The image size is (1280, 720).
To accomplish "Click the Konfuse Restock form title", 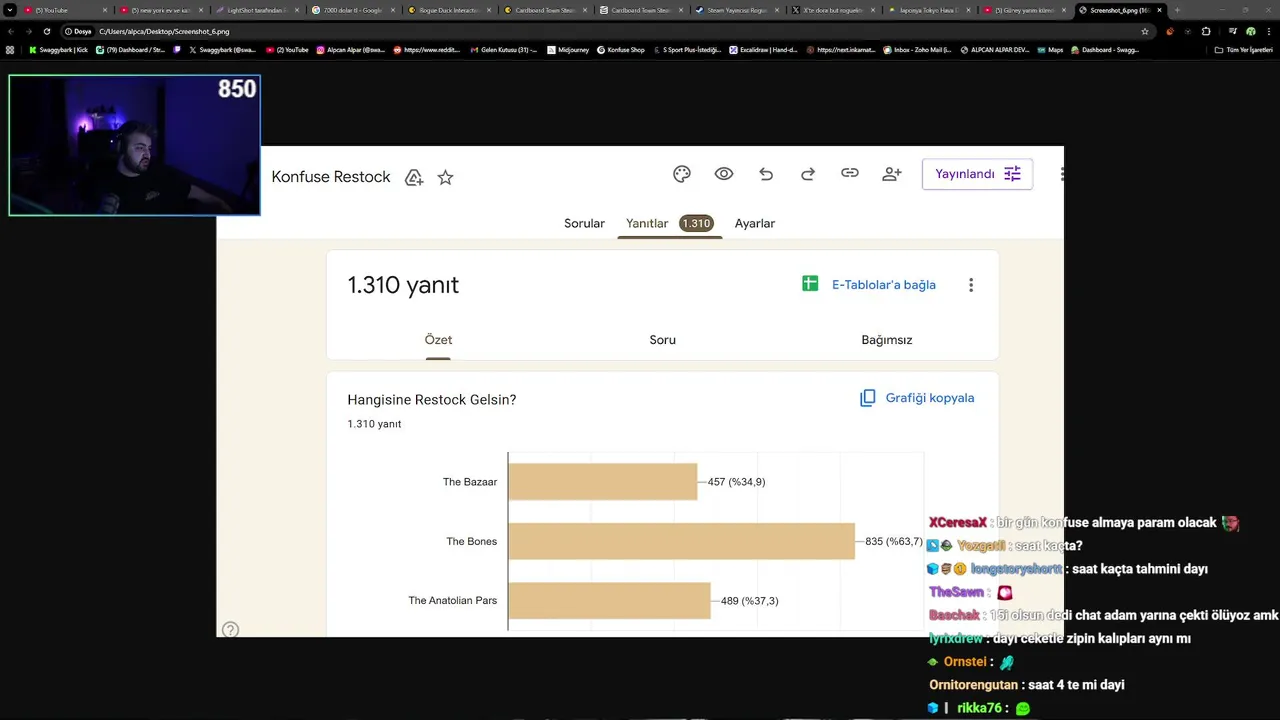I will coord(331,177).
